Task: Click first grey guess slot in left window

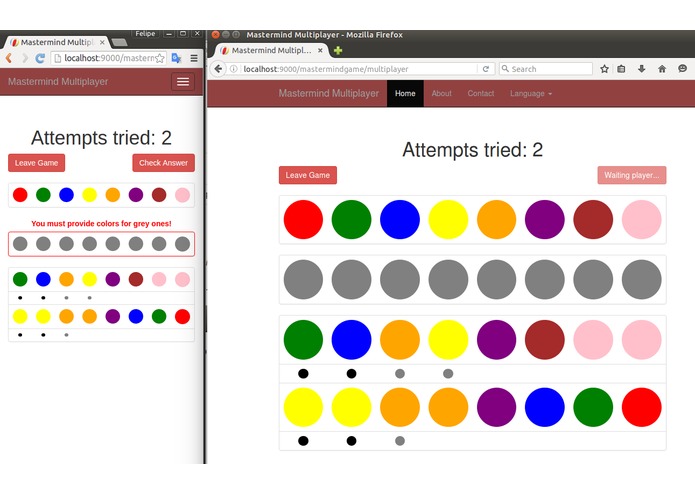Action: pyautogui.click(x=20, y=244)
